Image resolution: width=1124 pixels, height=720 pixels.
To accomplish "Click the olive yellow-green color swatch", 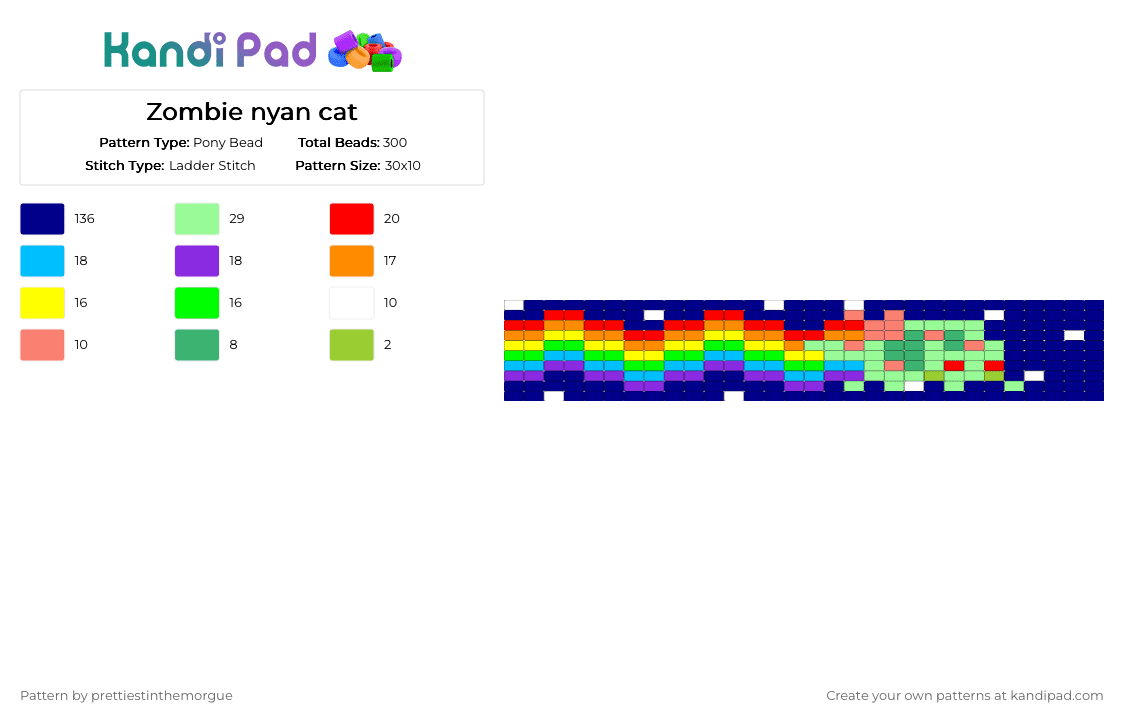I will coord(352,345).
